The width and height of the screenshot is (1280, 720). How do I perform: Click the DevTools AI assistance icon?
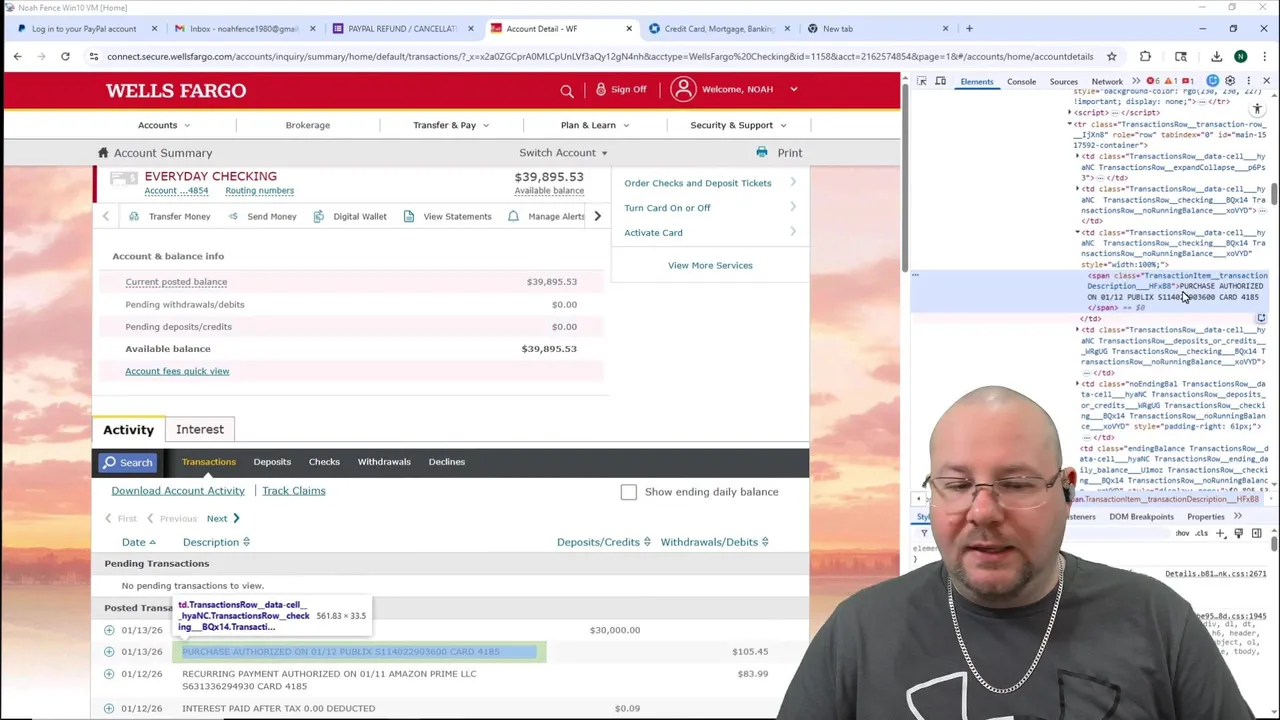click(1213, 81)
